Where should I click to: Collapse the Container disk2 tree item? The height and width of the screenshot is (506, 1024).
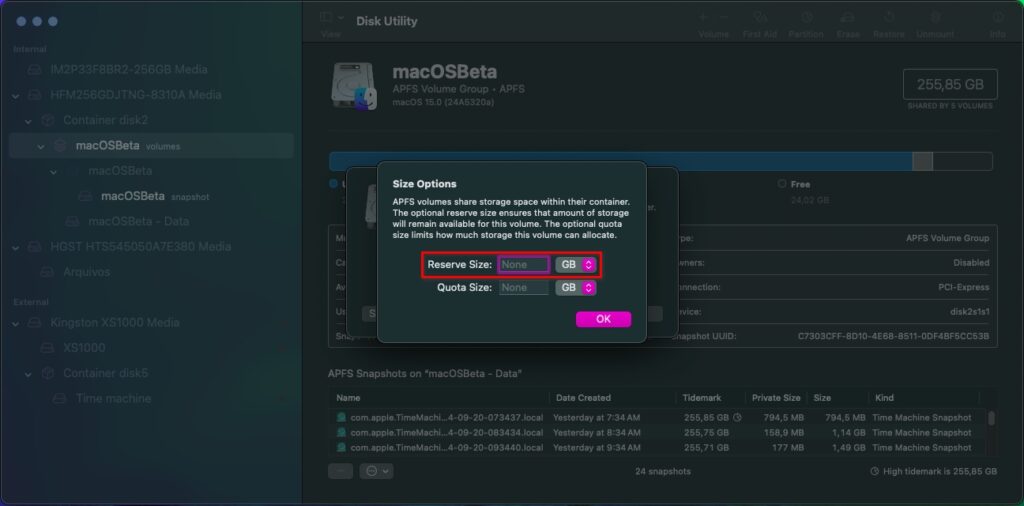28,121
